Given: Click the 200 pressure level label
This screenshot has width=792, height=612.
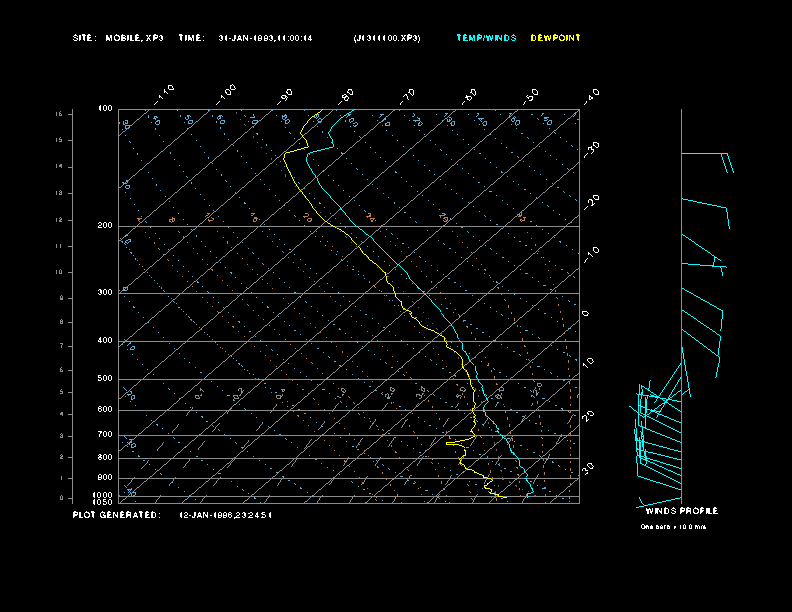Looking at the screenshot, I should [105, 226].
